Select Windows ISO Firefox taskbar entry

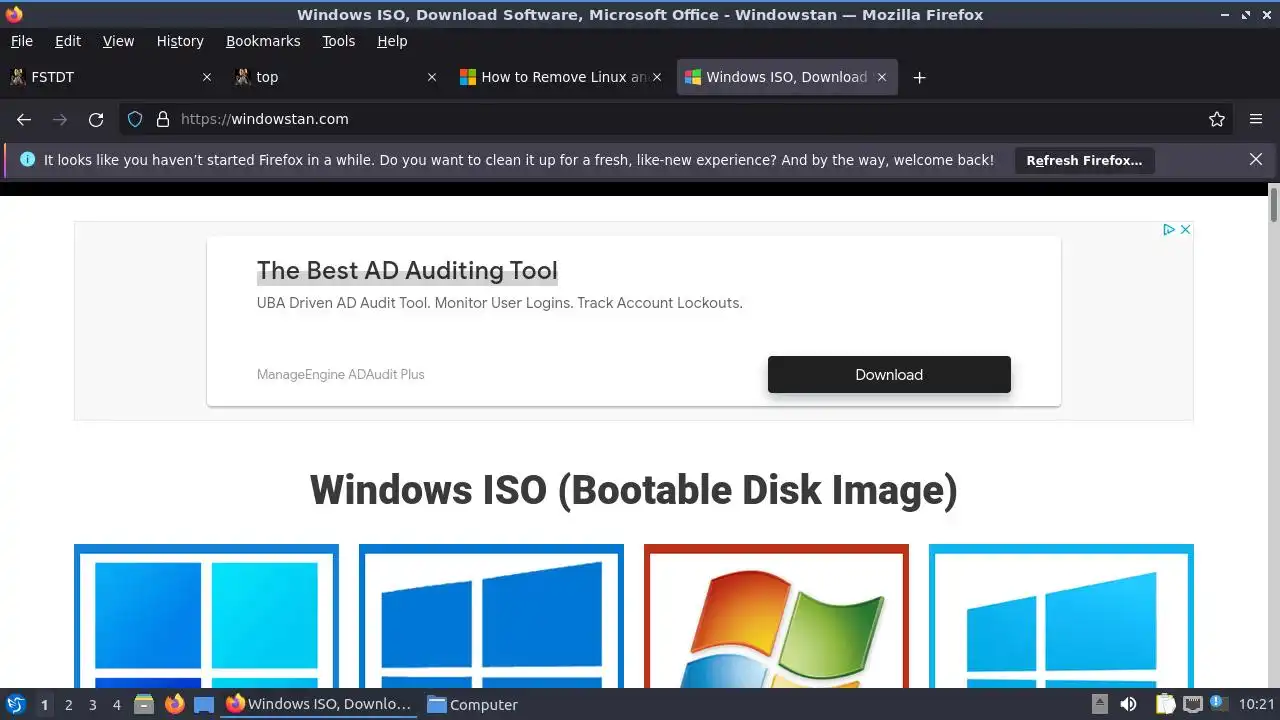coord(319,704)
